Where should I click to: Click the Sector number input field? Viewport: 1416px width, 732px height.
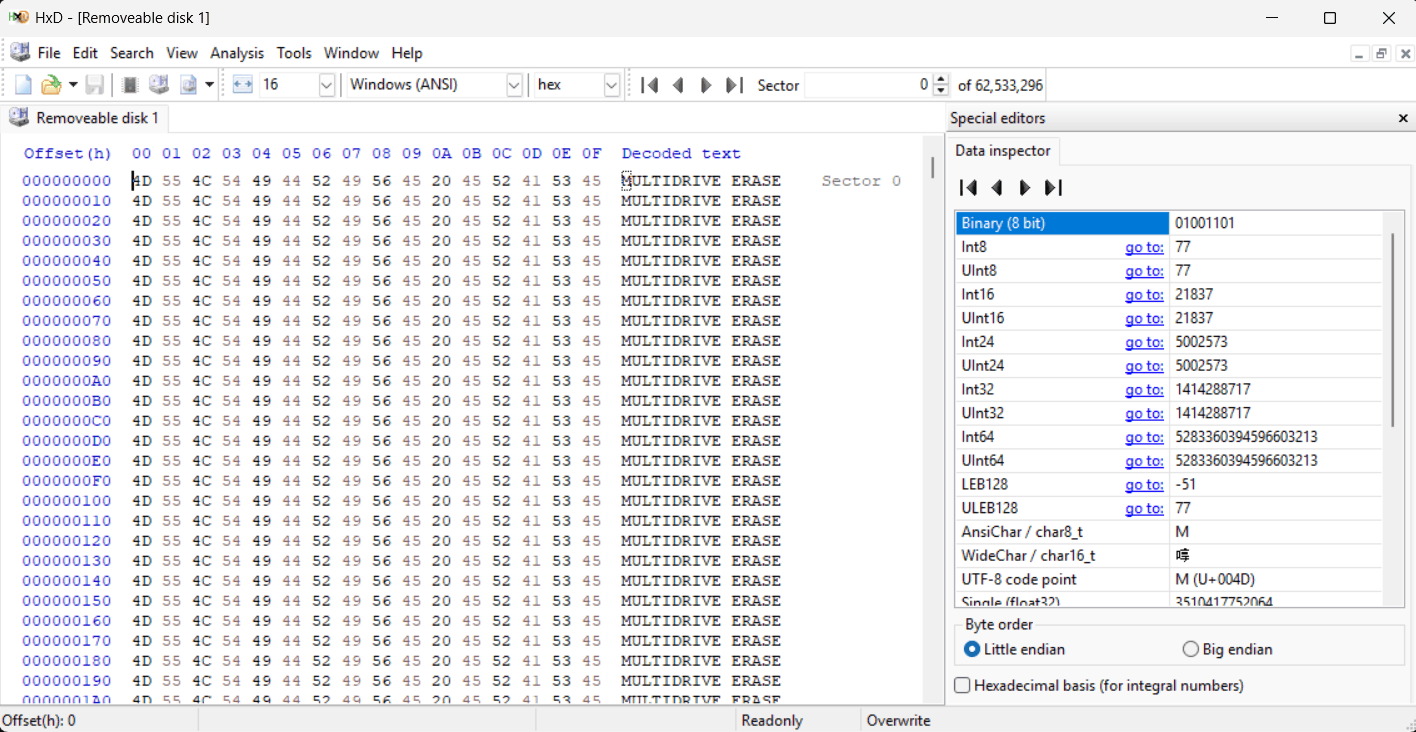point(868,85)
